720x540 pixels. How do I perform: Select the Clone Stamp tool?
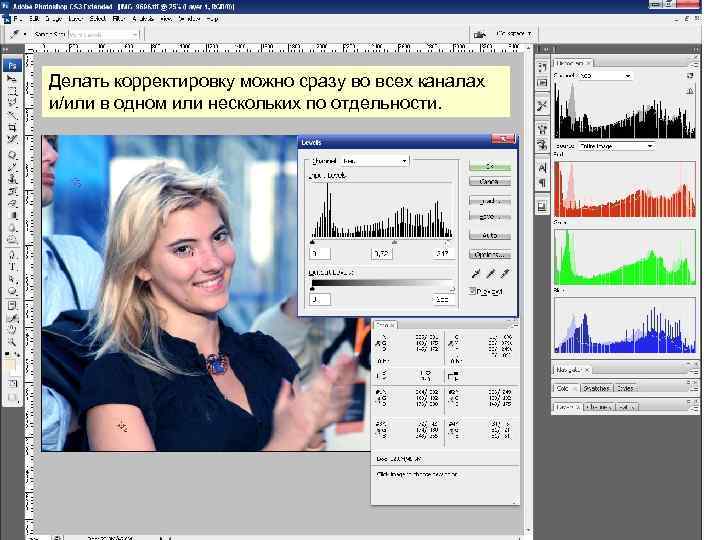click(12, 179)
